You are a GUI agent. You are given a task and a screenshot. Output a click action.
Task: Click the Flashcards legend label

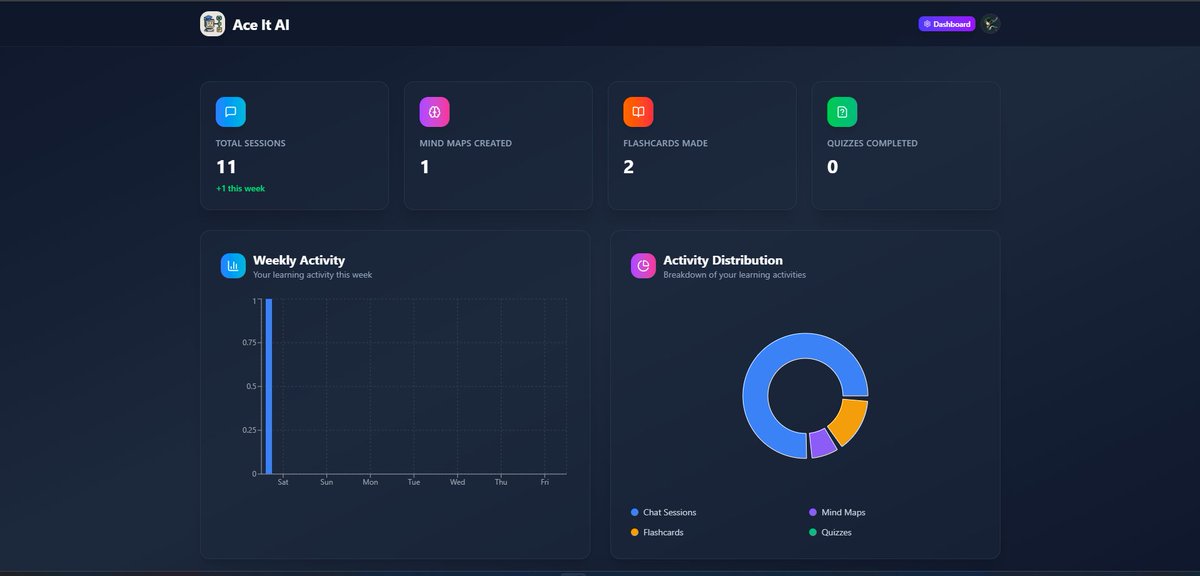(x=664, y=532)
